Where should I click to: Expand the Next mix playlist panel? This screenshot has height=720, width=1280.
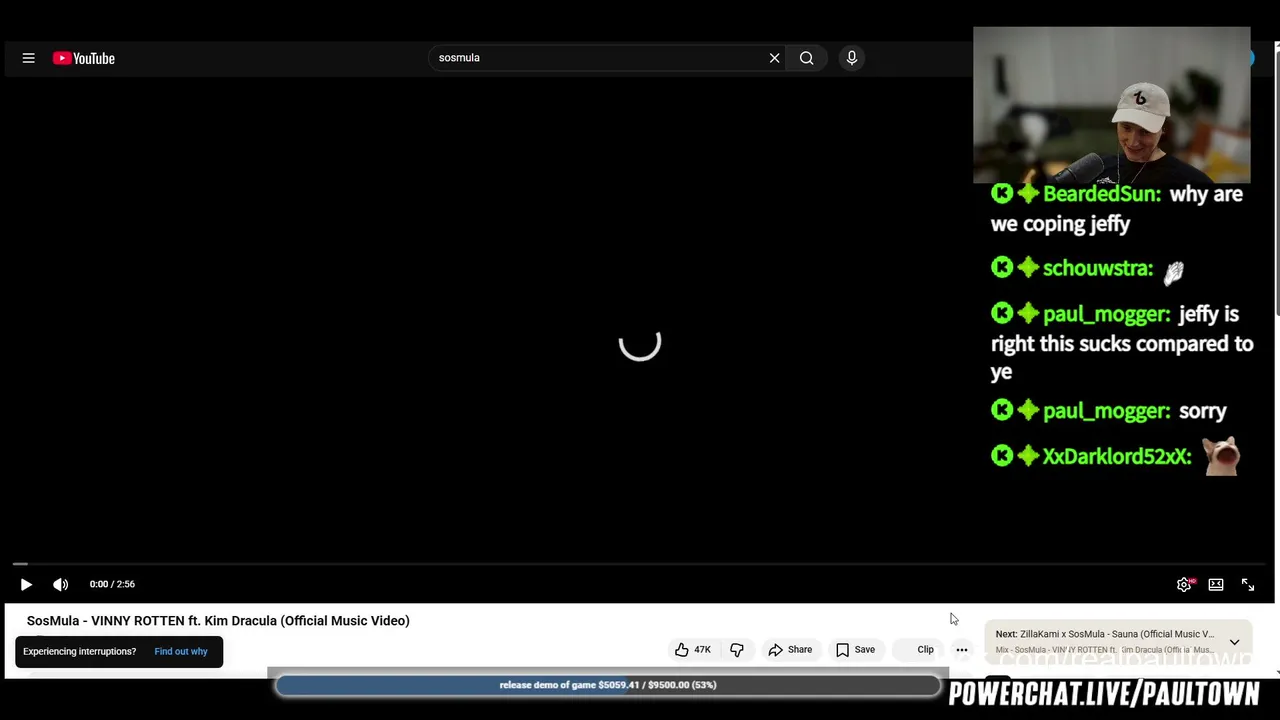(x=1234, y=642)
